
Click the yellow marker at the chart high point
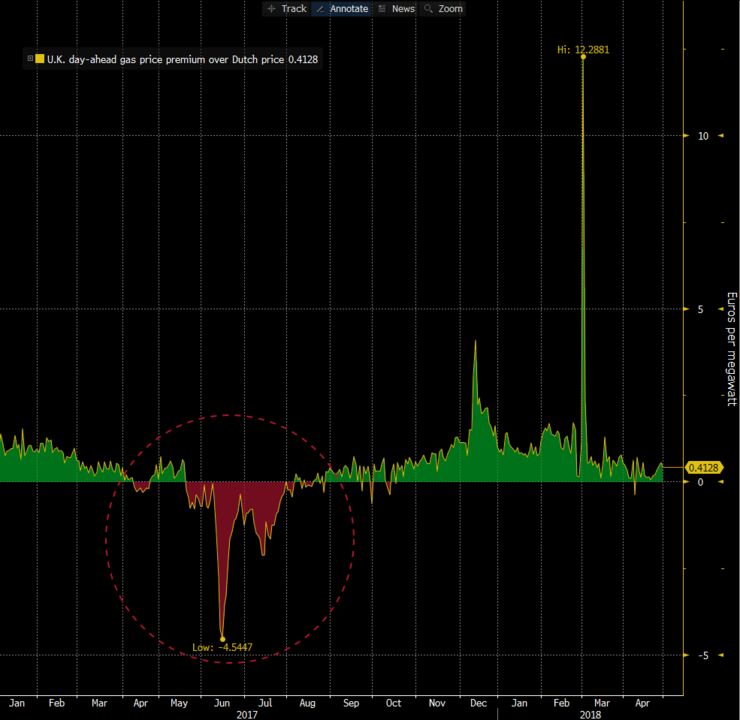pos(583,57)
